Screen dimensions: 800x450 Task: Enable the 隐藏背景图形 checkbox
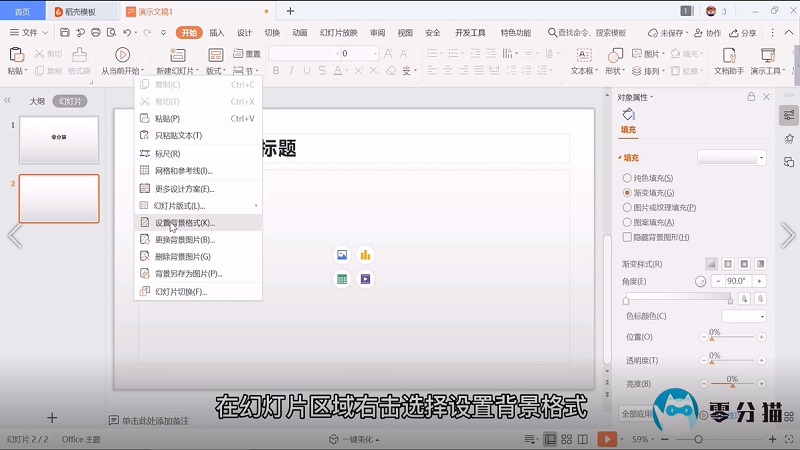point(627,237)
